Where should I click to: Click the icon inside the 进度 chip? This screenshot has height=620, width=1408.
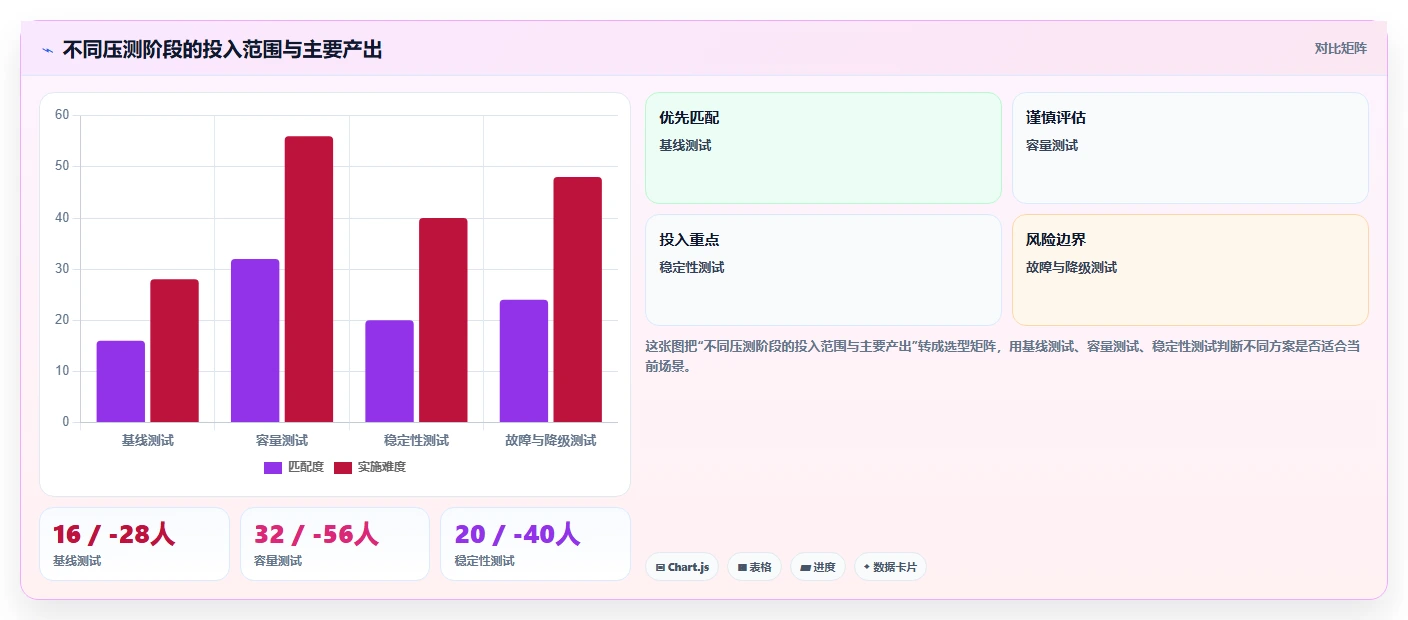(x=805, y=568)
